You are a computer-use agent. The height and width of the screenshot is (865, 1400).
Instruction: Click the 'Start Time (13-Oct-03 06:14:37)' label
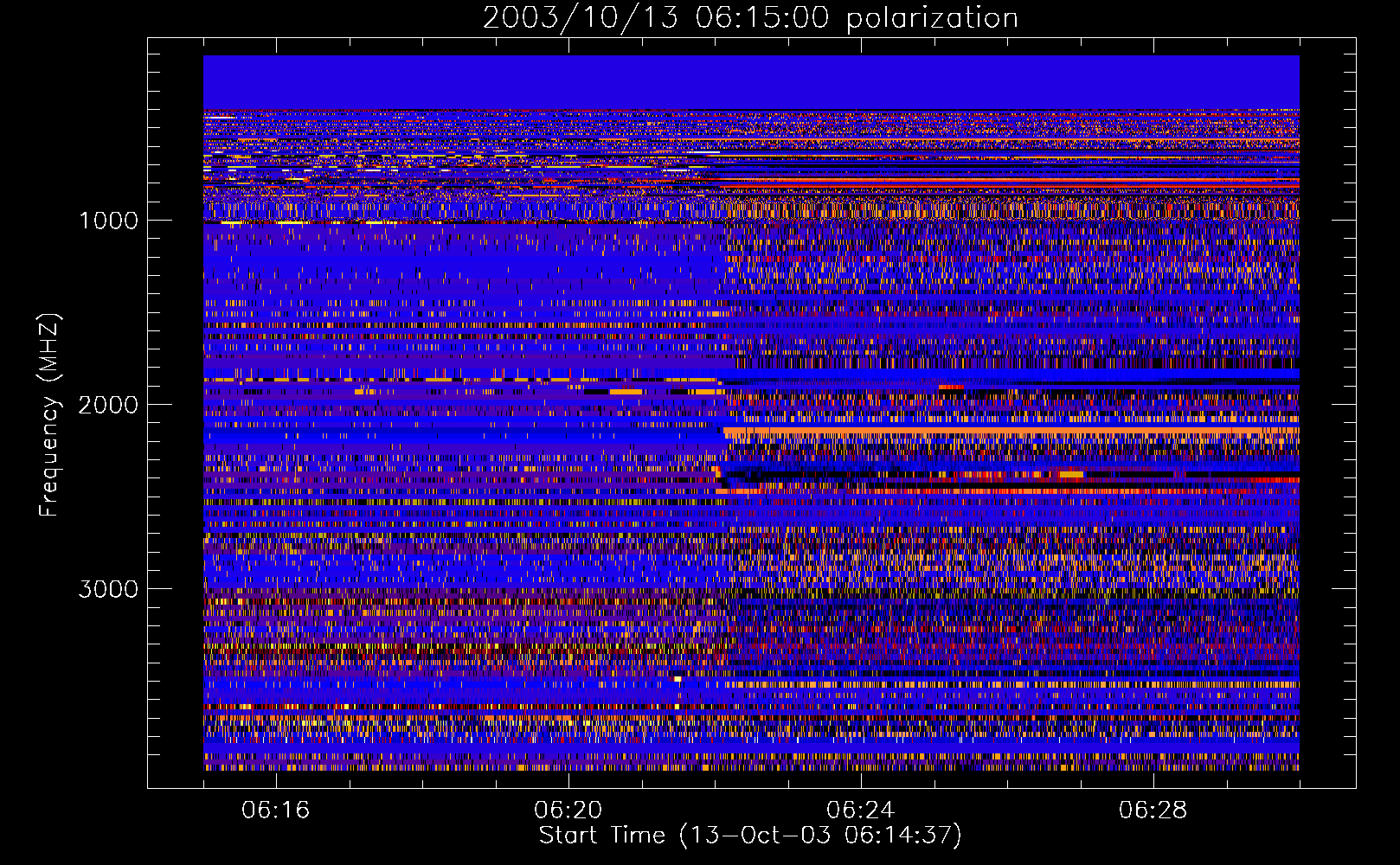pos(750,836)
